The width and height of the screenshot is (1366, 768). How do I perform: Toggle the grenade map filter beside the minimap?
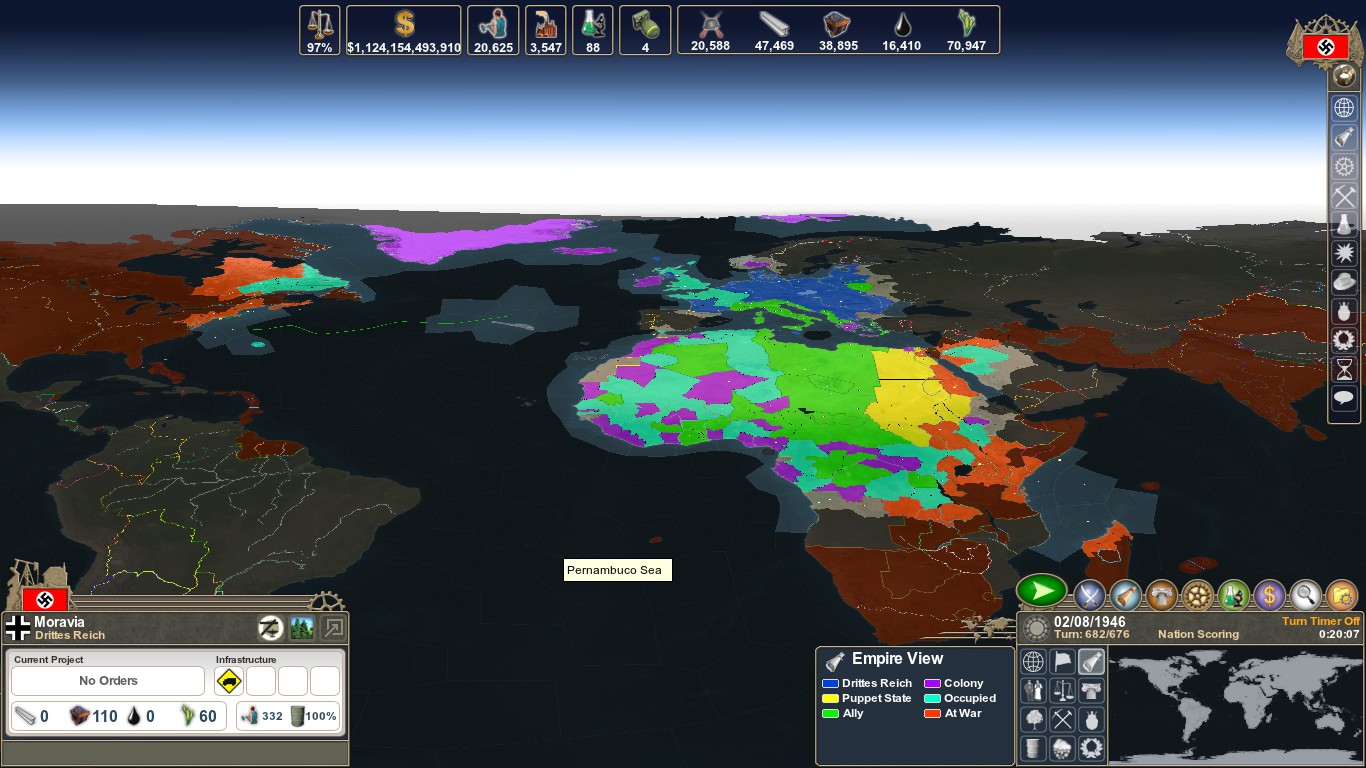coord(1091,719)
